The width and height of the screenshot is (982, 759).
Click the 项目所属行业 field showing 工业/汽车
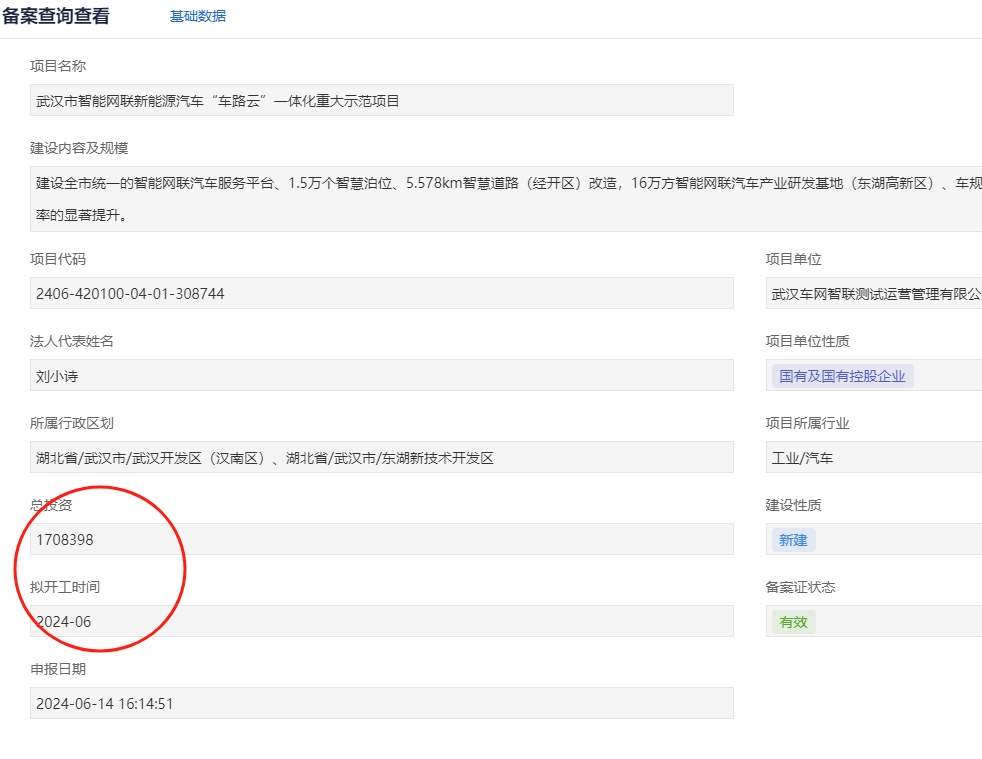[x=873, y=457]
